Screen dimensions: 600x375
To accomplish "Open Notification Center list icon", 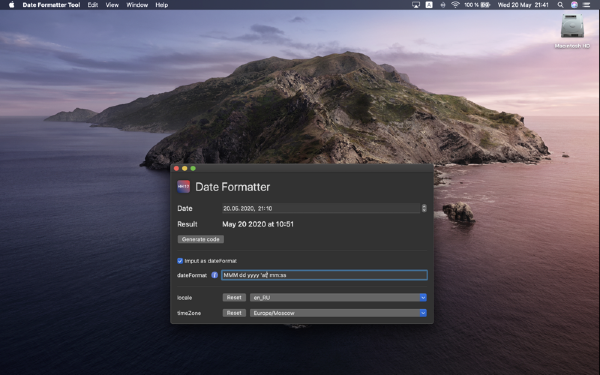I will tap(586, 5).
